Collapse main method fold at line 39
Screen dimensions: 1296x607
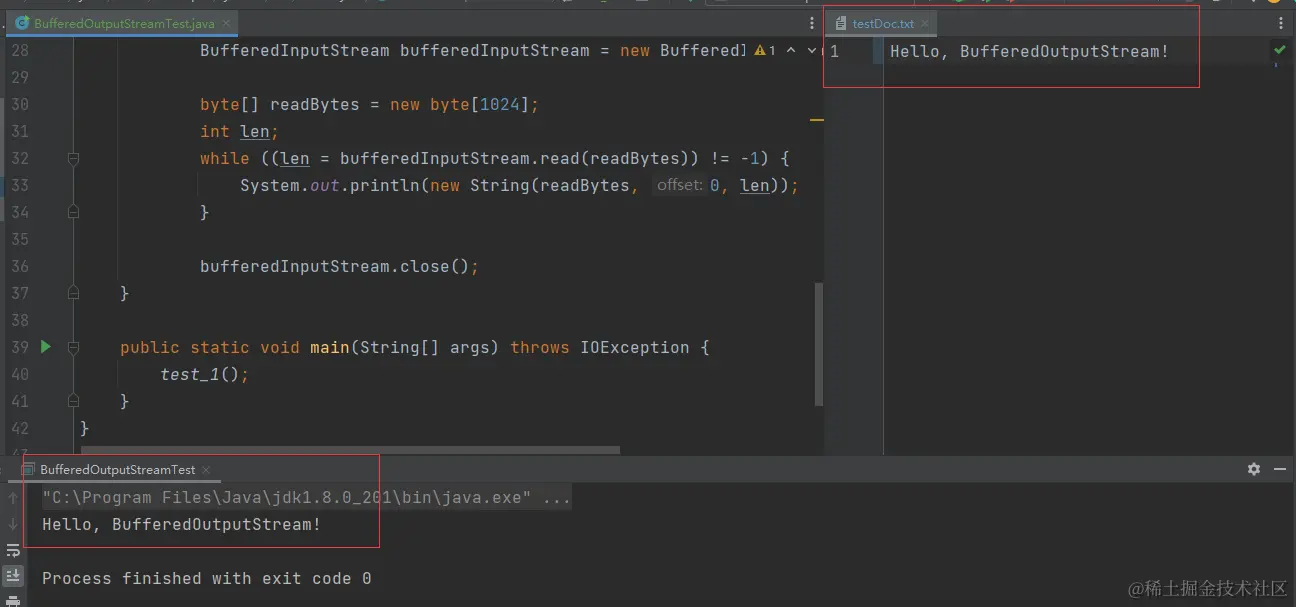point(73,347)
